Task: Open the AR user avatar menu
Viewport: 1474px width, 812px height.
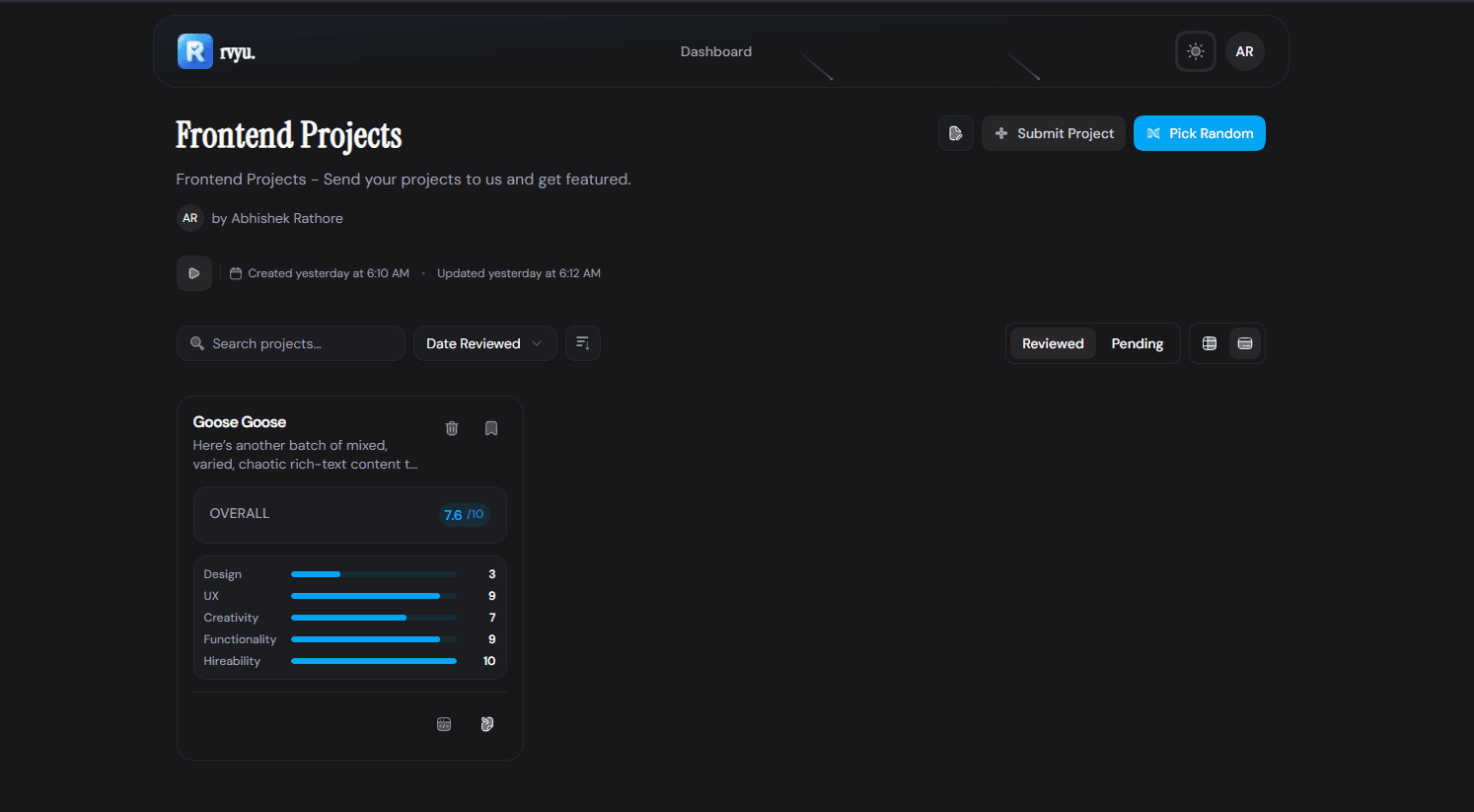Action: pos(1245,51)
